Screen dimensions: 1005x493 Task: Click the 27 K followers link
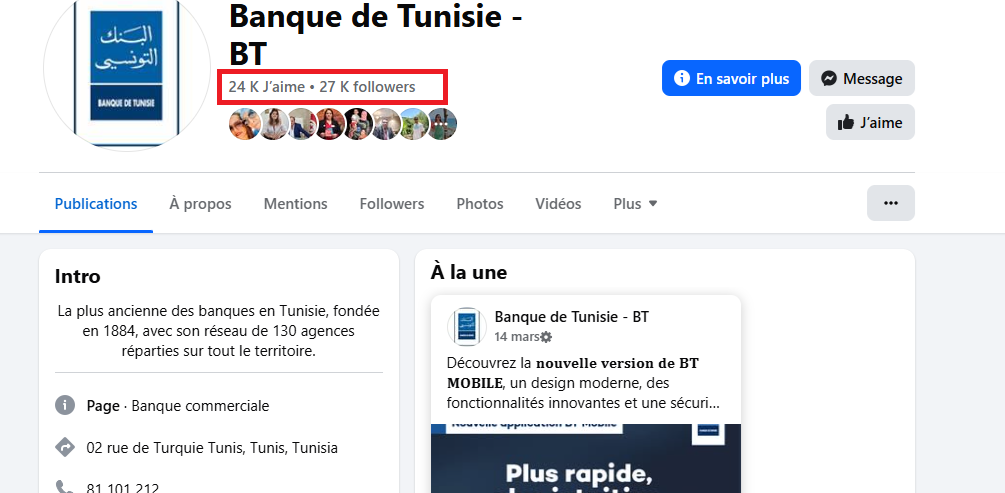[367, 87]
